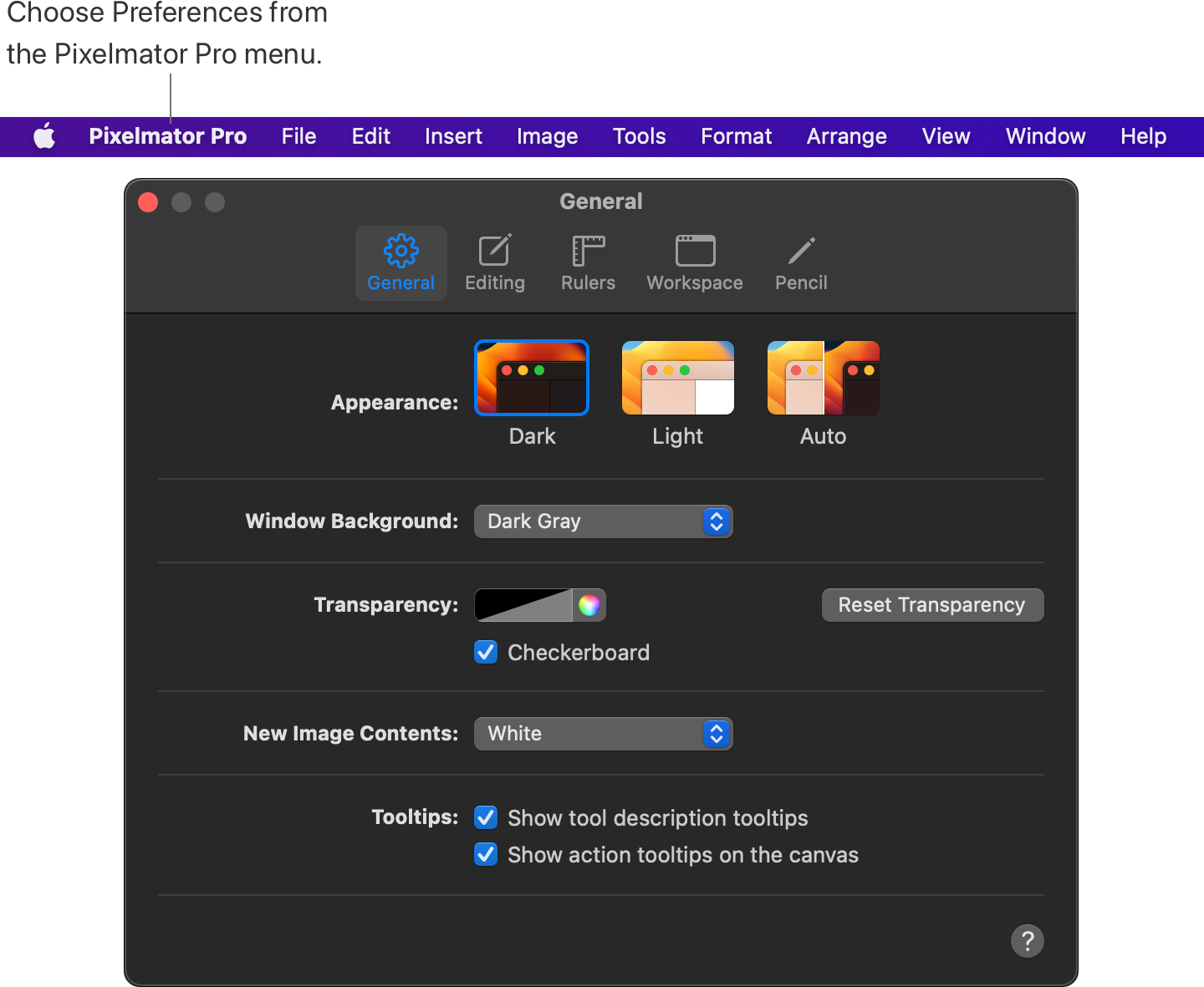1204x987 pixels.
Task: Disable Show action tooltips on the canvas
Action: (486, 854)
